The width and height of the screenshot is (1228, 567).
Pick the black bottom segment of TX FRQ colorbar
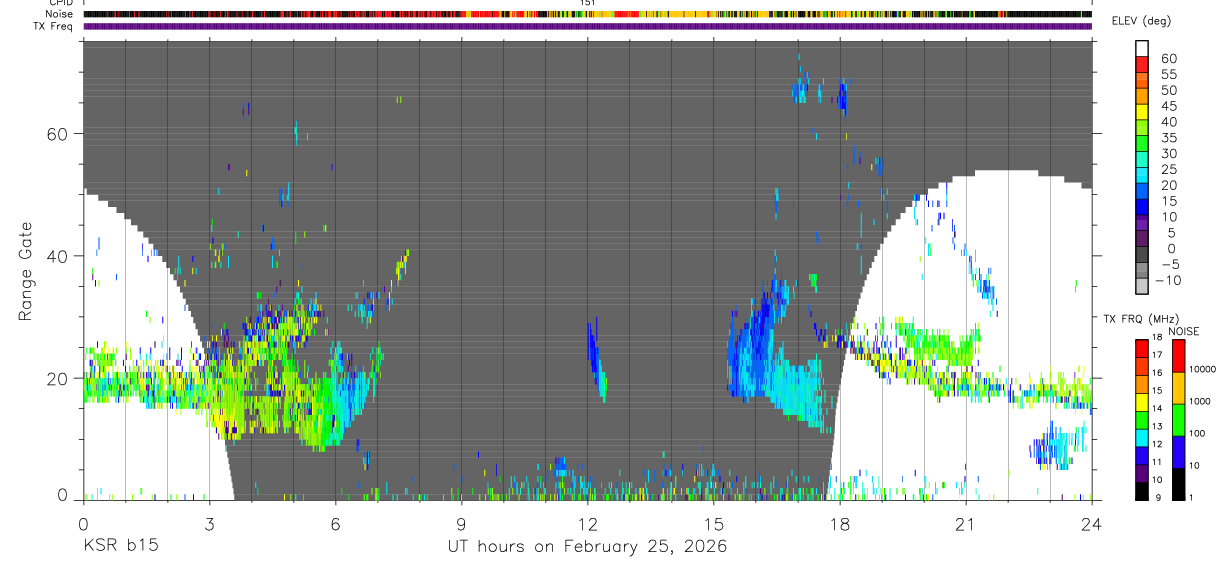pos(1142,490)
